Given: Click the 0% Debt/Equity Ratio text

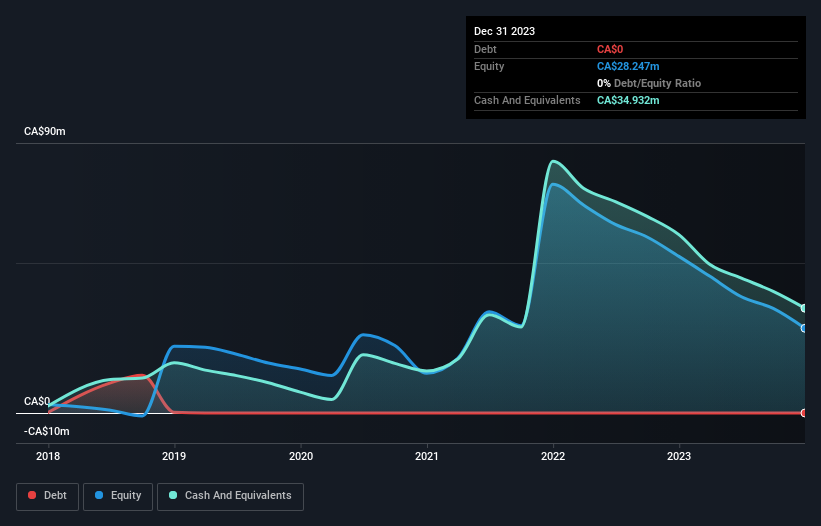Looking at the screenshot, I should tap(649, 83).
